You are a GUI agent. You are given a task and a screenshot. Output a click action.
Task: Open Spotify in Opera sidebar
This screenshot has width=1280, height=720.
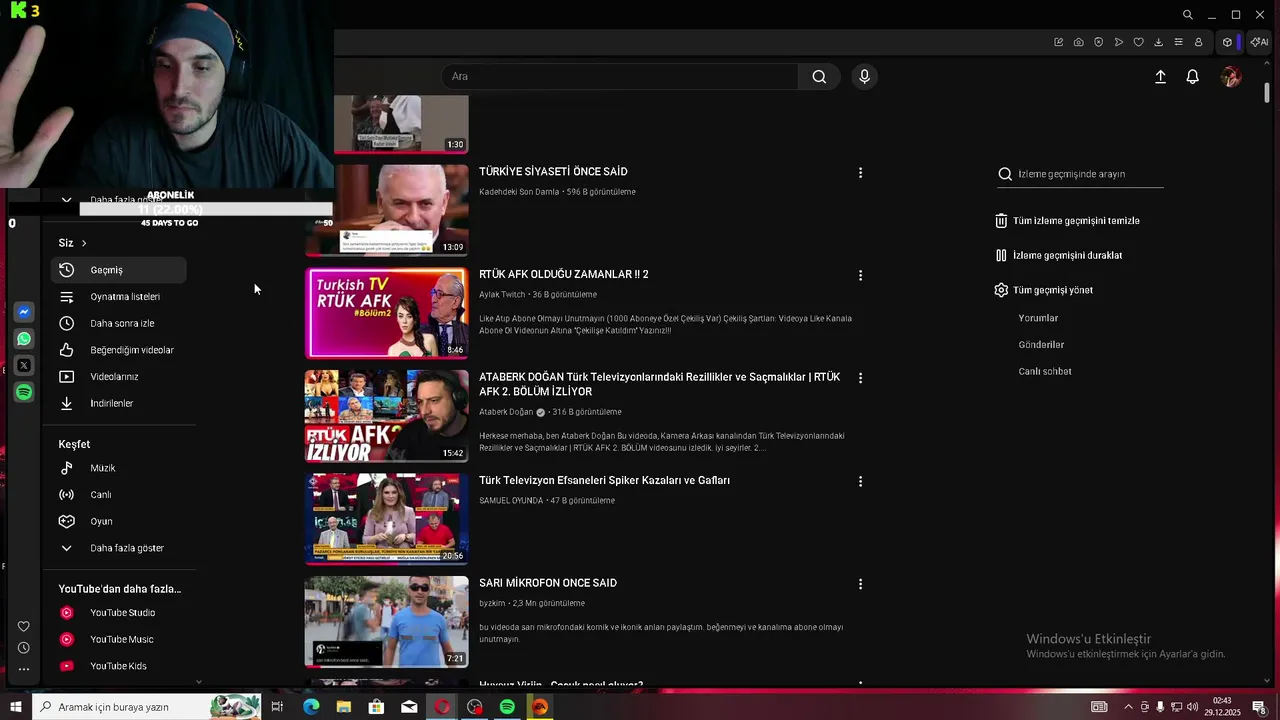point(24,392)
